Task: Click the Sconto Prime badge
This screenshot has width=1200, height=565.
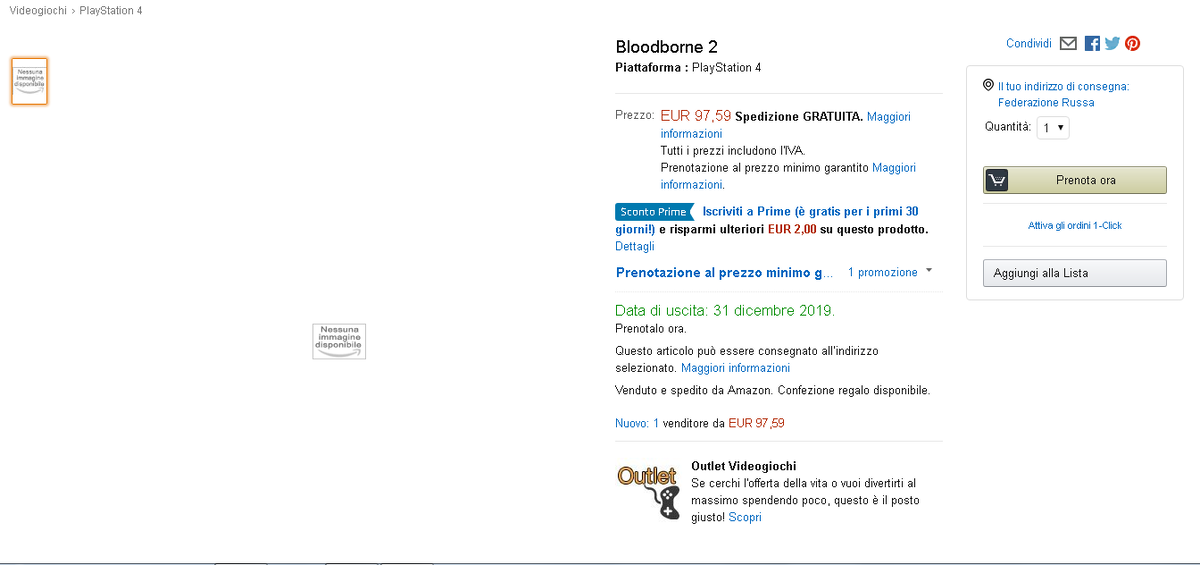Action: pos(653,212)
